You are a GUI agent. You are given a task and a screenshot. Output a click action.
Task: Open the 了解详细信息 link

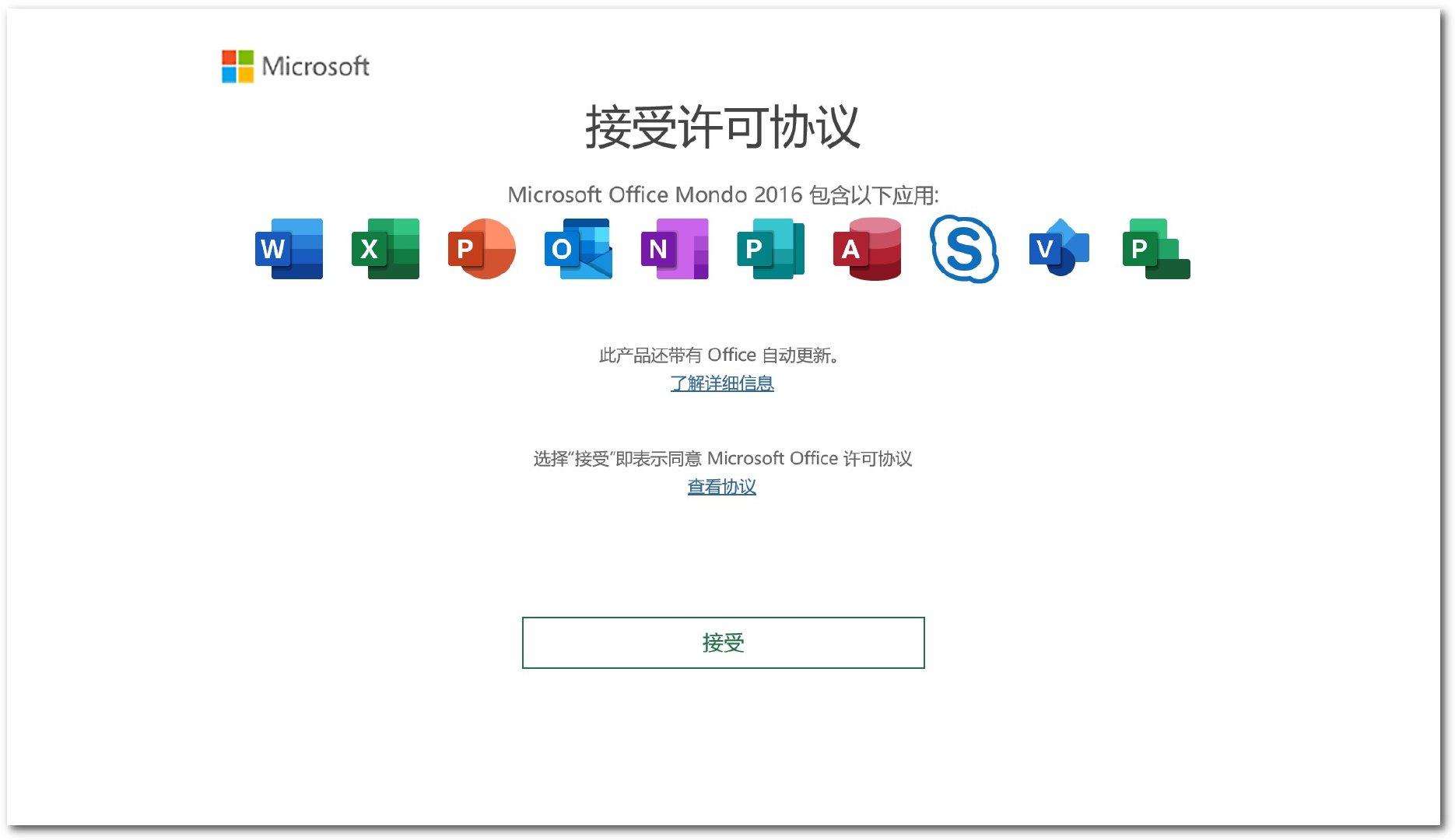pyautogui.click(x=722, y=383)
